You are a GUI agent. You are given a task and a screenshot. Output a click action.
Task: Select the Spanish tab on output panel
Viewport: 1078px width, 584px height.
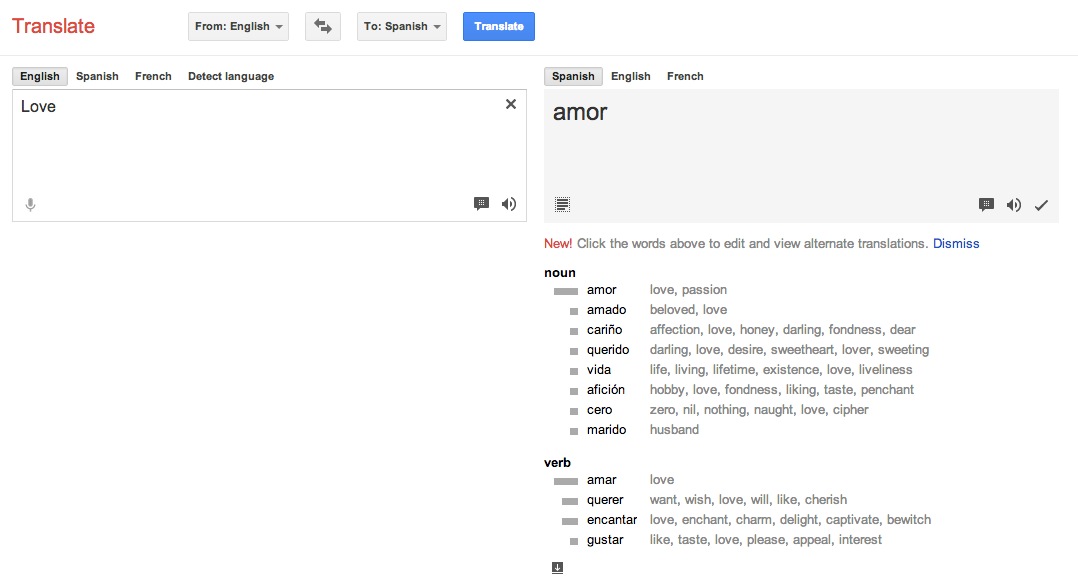572,75
